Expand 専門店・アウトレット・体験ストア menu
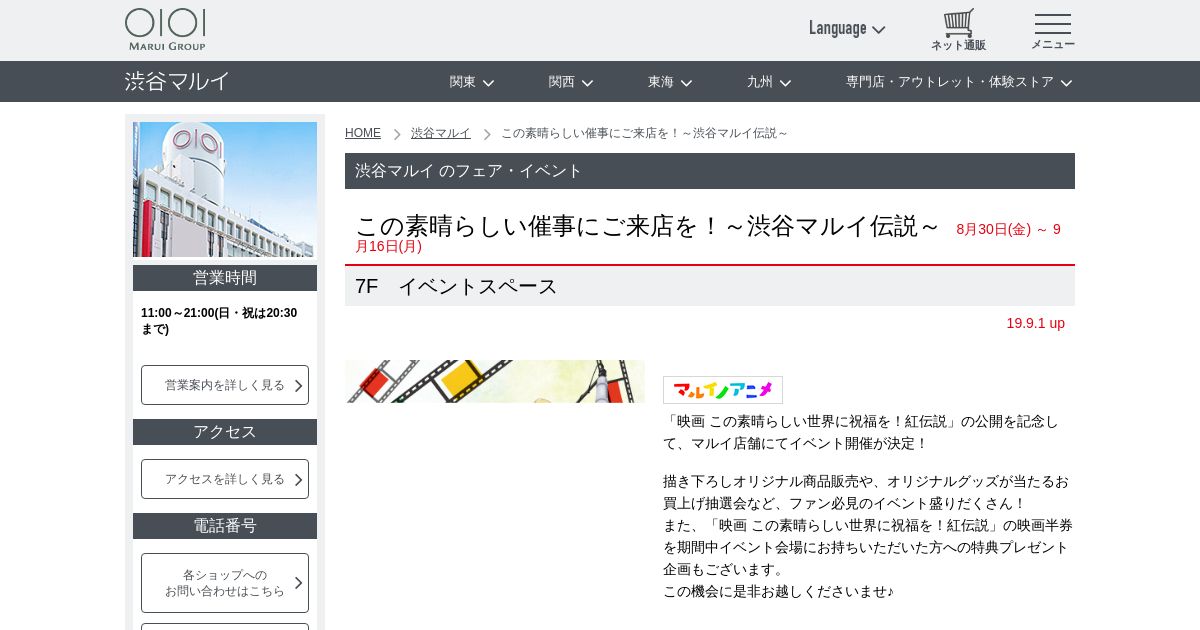 [x=959, y=82]
